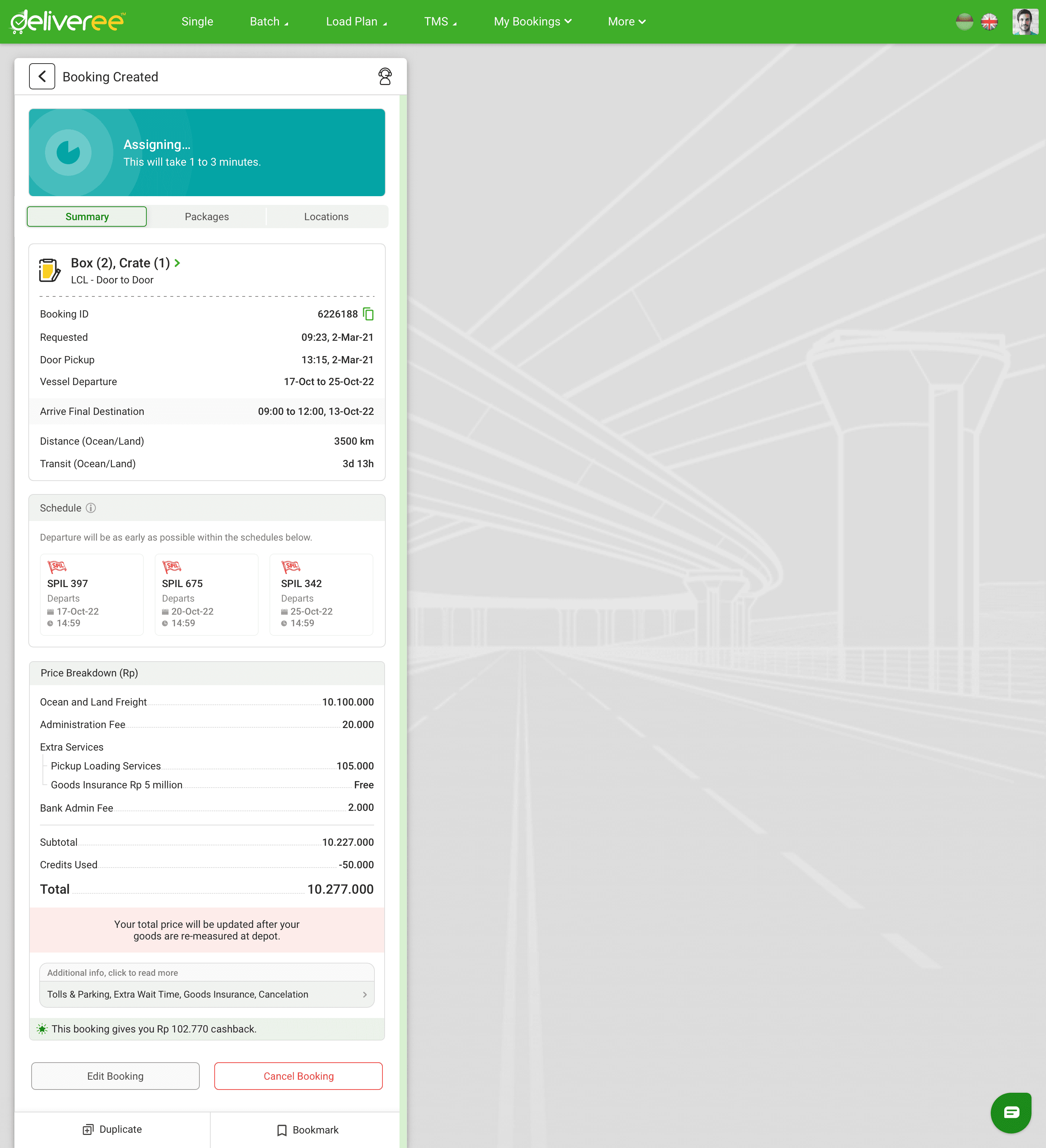This screenshot has height=1148, width=1046.
Task: Click the country flag icon
Action: [x=964, y=22]
